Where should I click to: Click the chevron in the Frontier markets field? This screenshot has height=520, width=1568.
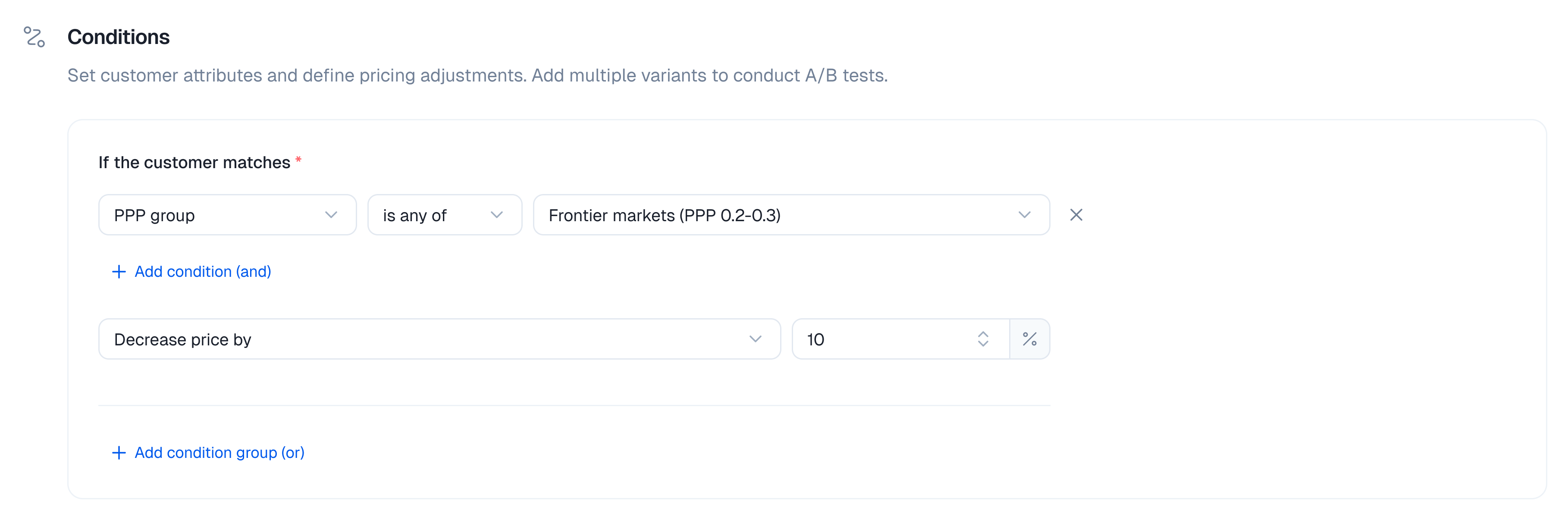point(1025,215)
